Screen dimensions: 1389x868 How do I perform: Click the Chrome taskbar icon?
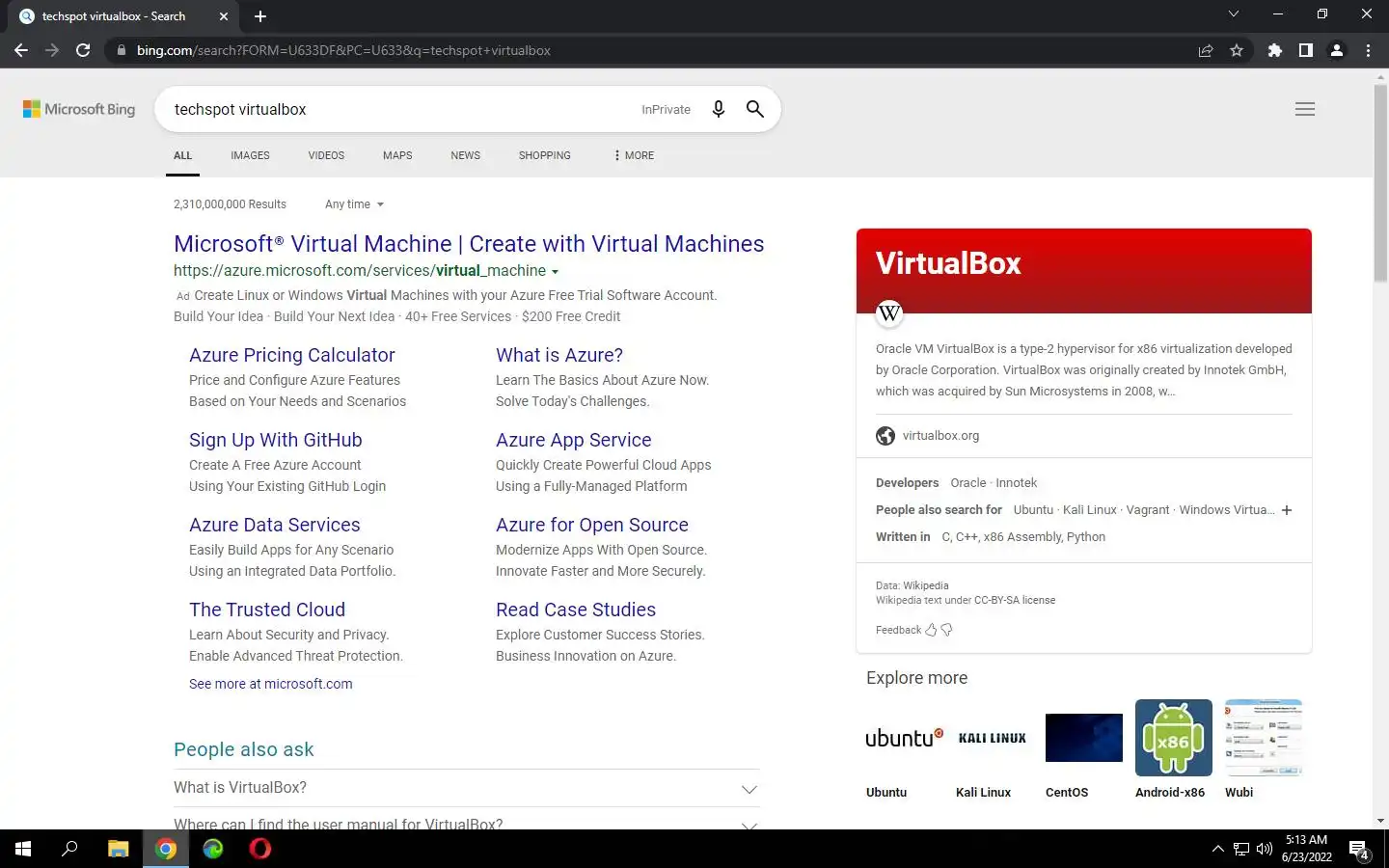coord(166,849)
